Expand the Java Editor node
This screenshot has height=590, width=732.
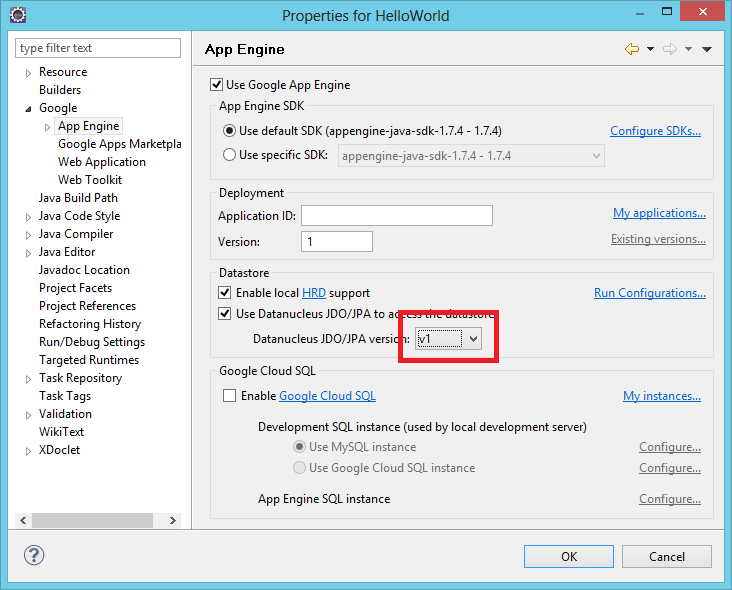coord(28,253)
